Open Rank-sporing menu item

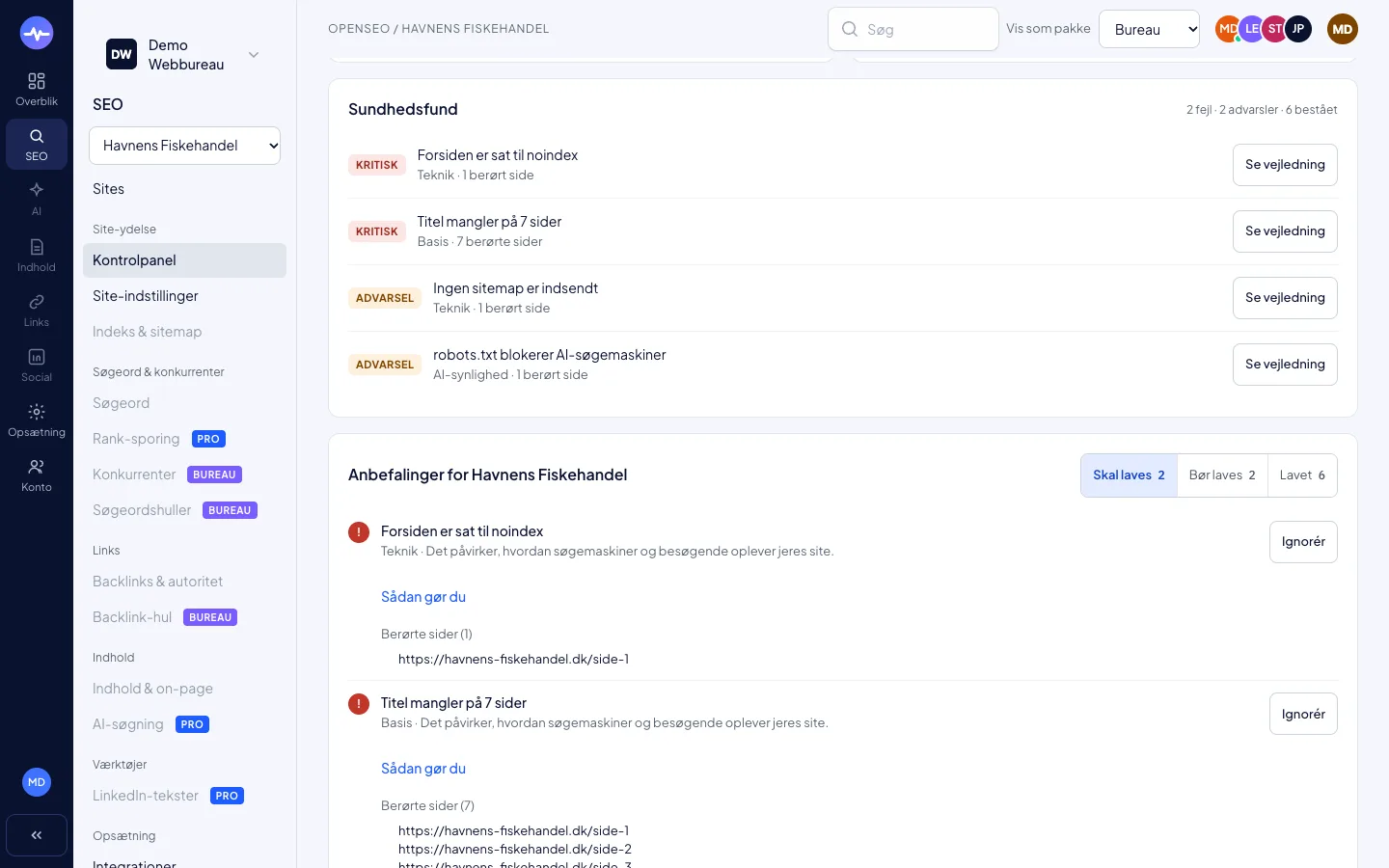coord(184,439)
